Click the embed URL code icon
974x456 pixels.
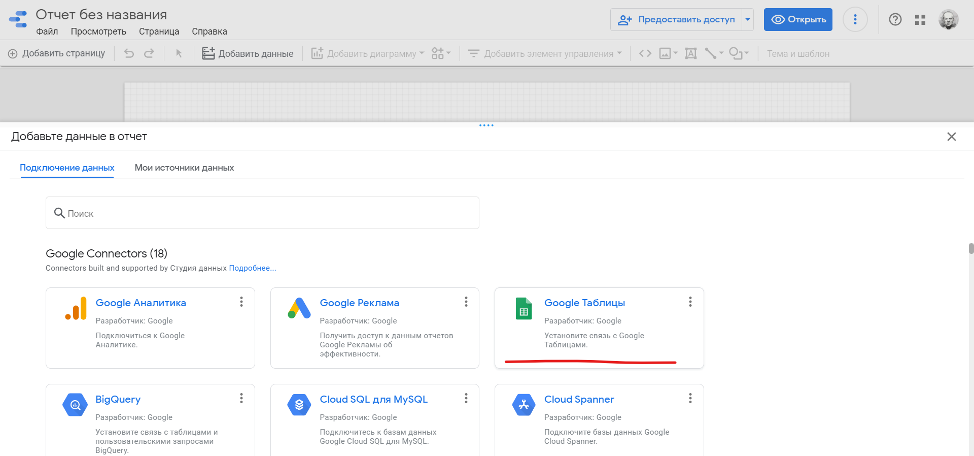coord(645,54)
